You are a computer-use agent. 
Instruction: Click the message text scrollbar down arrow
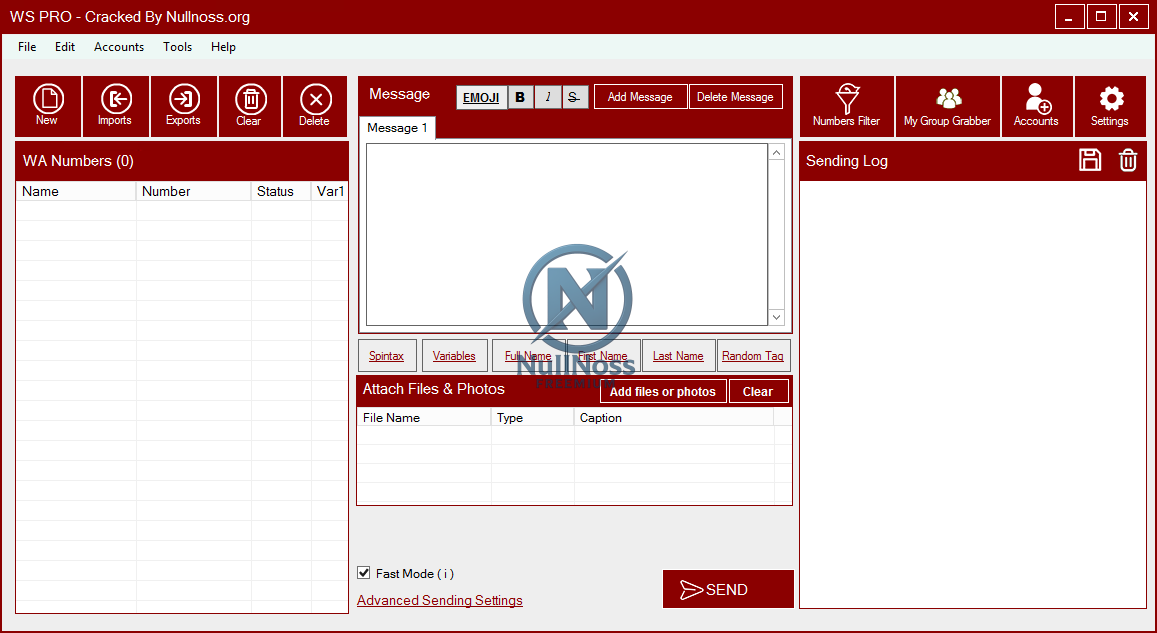[x=777, y=317]
